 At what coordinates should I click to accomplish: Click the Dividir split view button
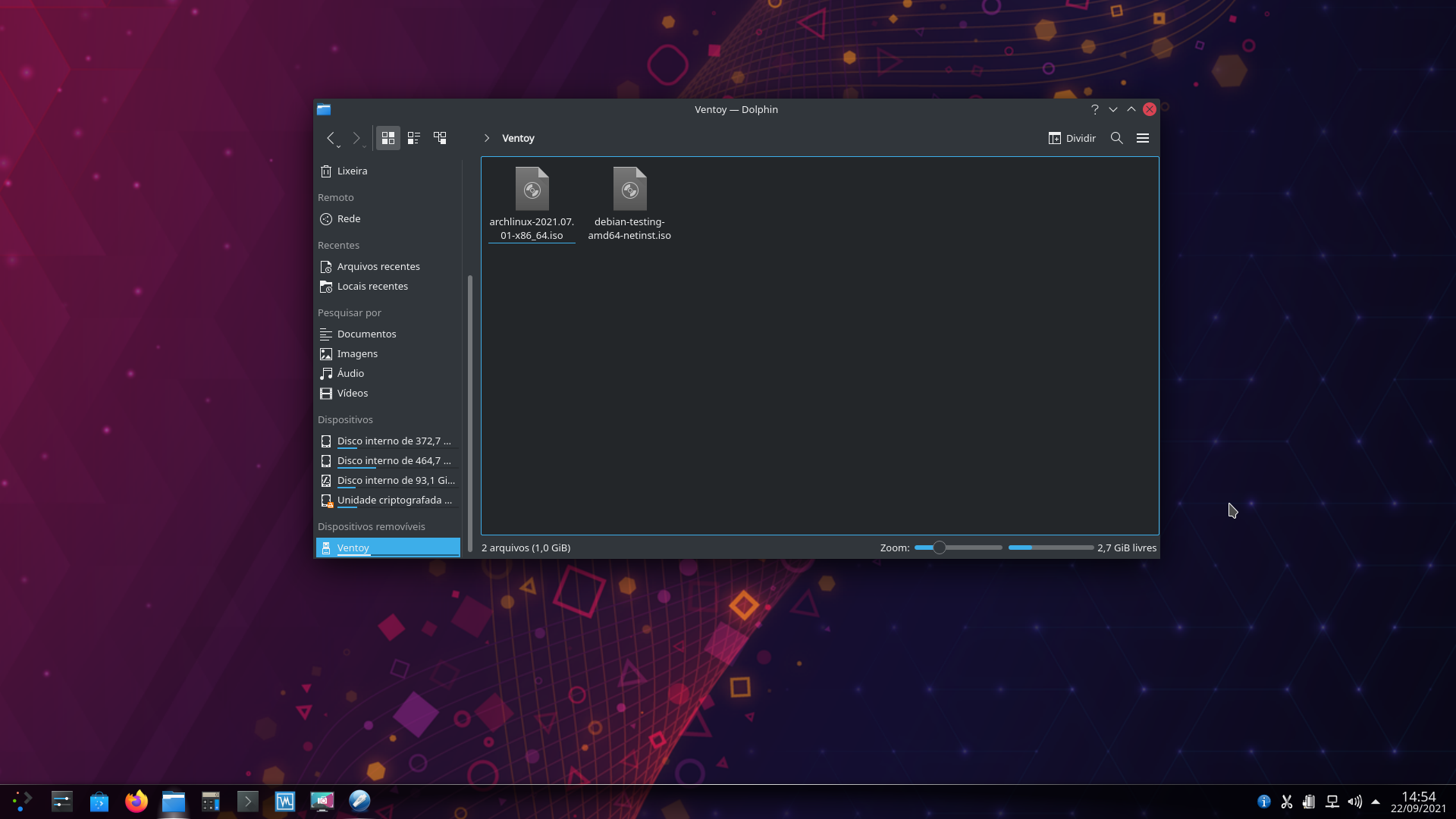pos(1072,138)
